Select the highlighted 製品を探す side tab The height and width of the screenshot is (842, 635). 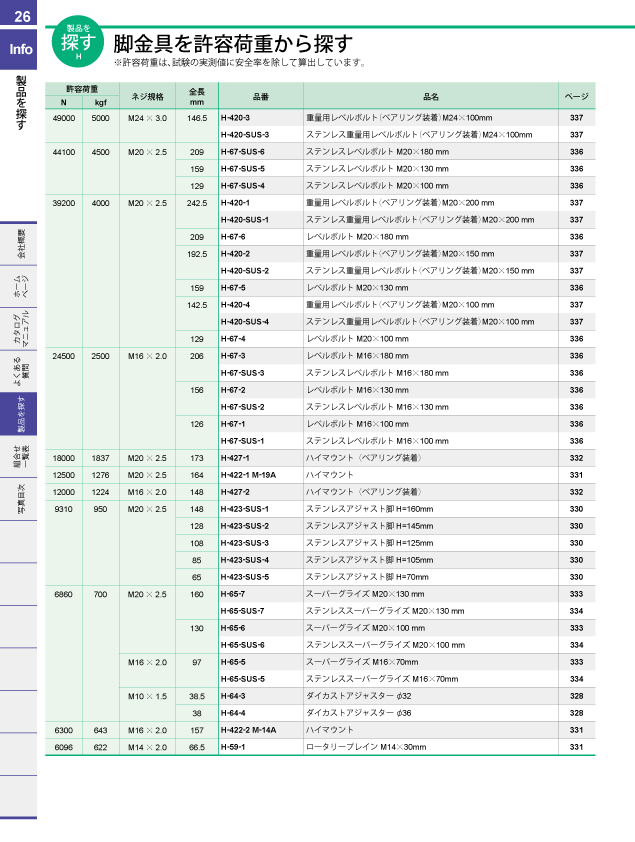[20, 417]
